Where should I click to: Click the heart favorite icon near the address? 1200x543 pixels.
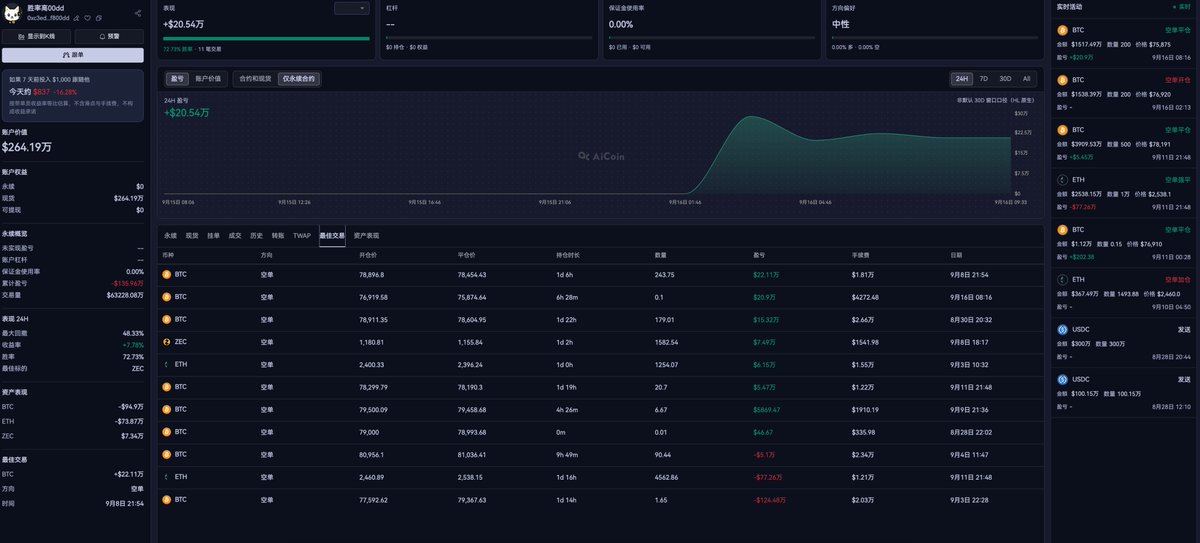87,18
